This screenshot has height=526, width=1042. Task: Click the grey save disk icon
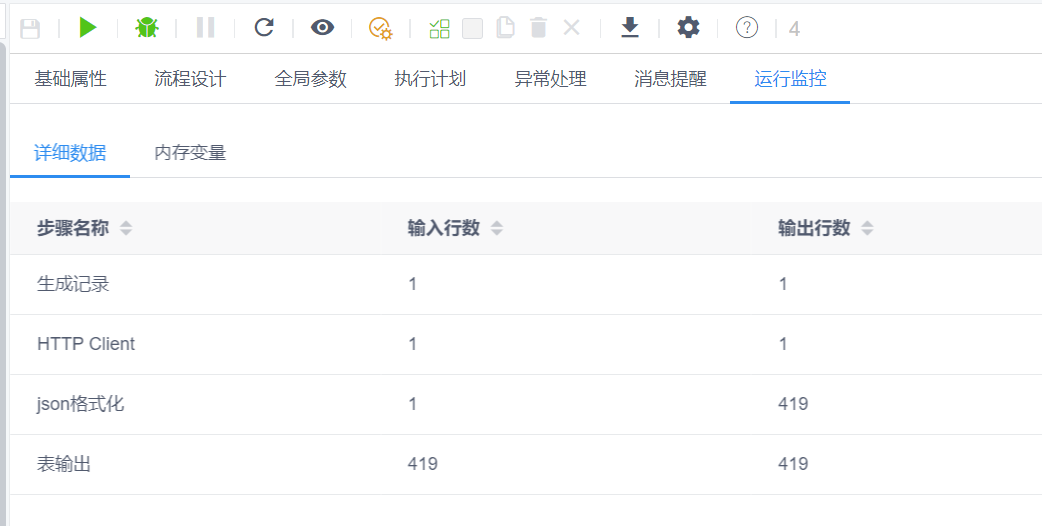(30, 28)
